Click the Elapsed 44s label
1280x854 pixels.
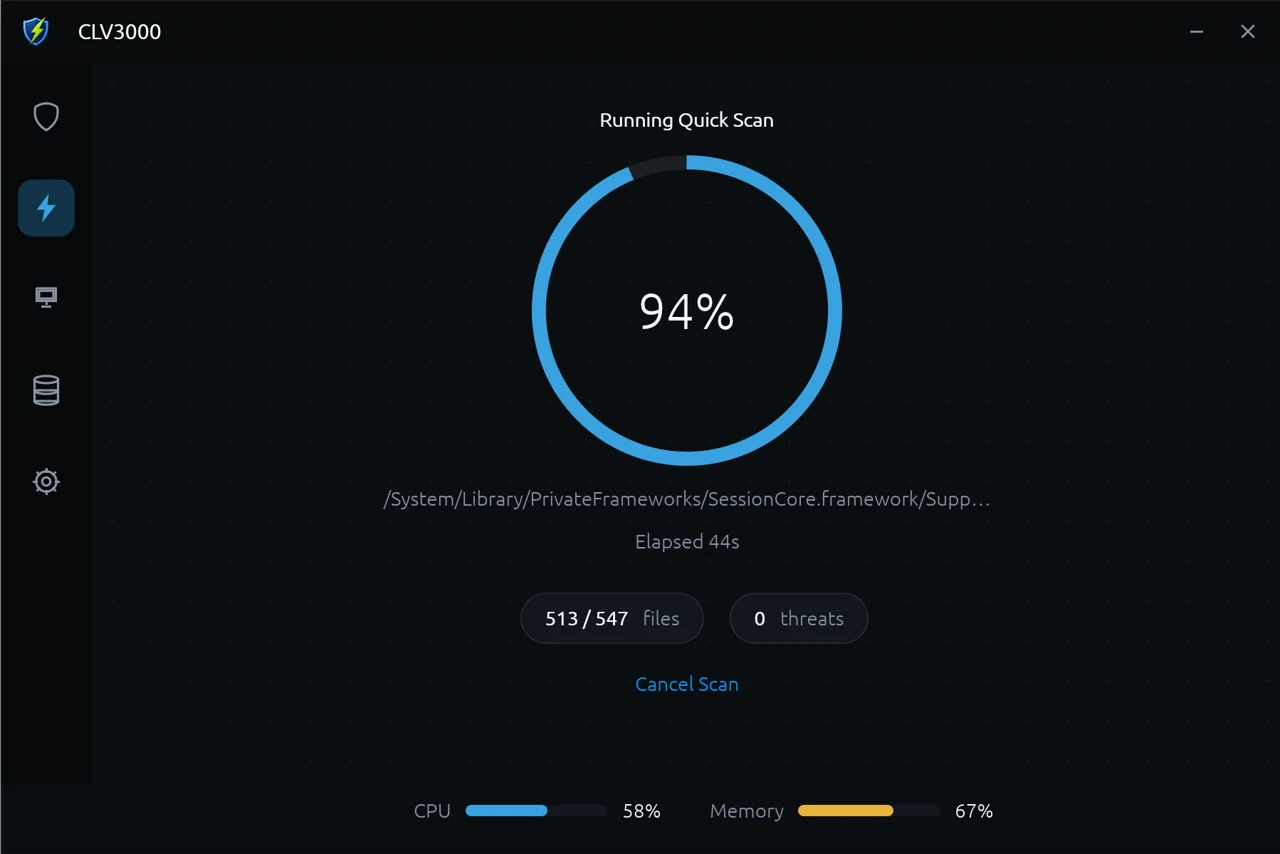coord(687,542)
